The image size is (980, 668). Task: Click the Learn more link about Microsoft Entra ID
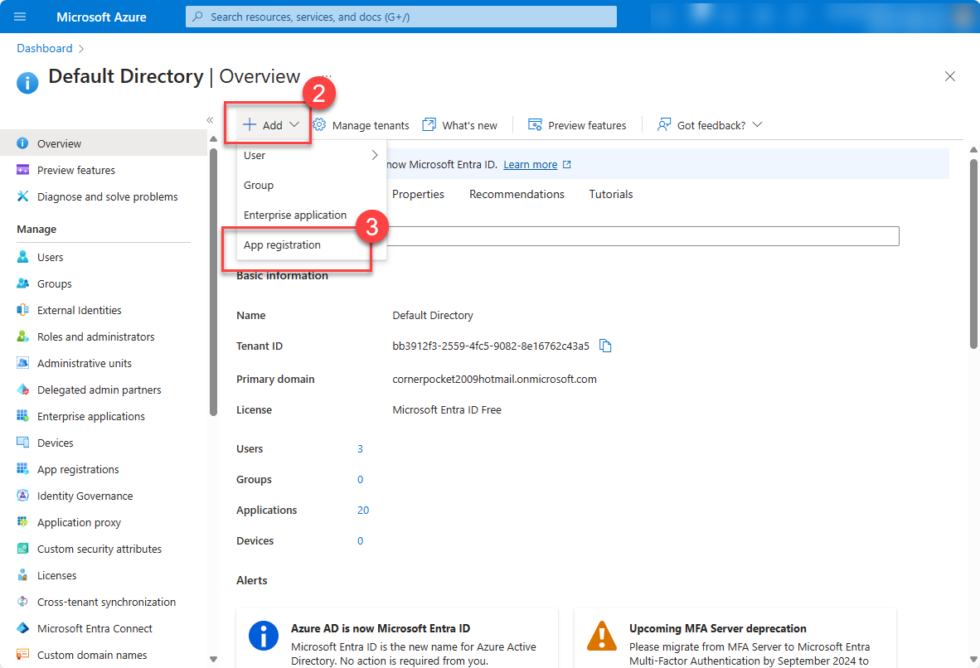pos(530,163)
